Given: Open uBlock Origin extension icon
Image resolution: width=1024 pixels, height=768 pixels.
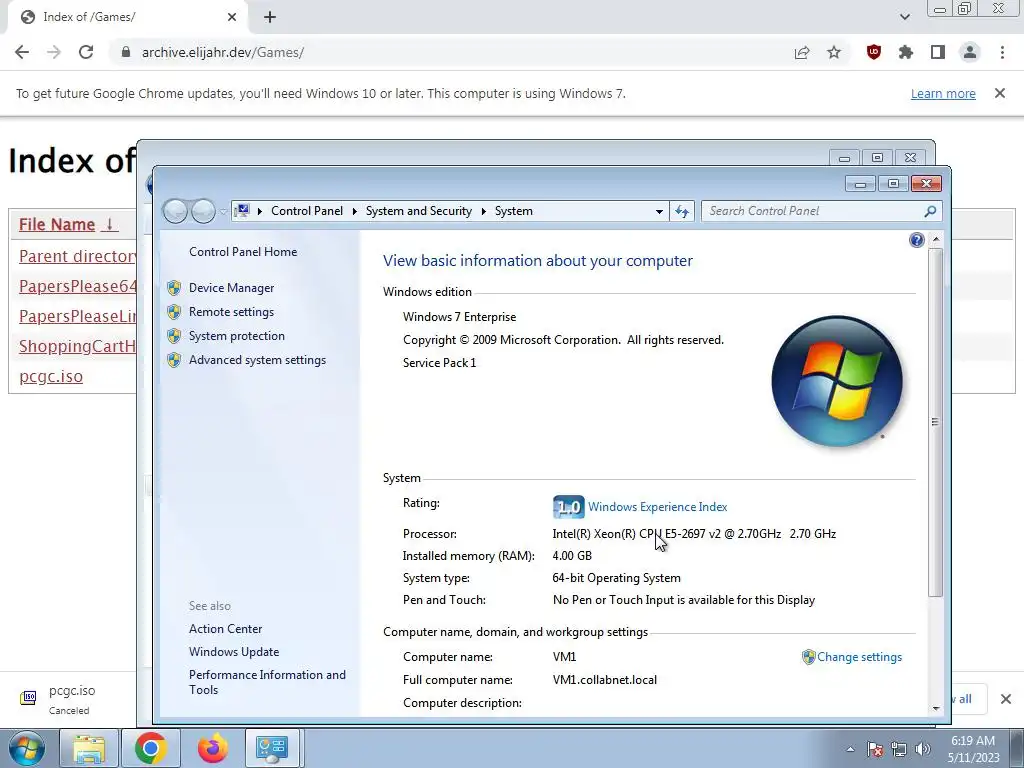Looking at the screenshot, I should coord(874,52).
